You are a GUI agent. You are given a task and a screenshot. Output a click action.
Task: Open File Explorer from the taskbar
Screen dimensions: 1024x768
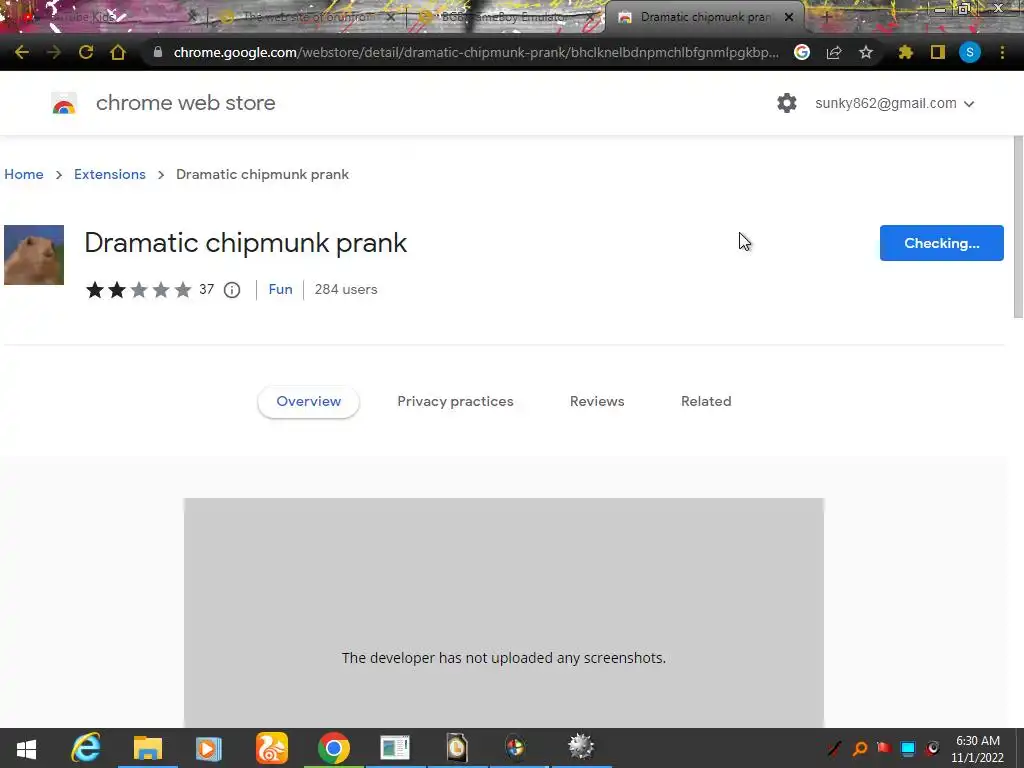148,748
